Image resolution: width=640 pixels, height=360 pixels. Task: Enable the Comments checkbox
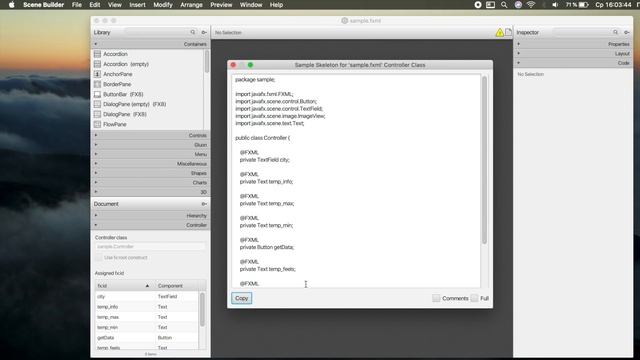436,298
